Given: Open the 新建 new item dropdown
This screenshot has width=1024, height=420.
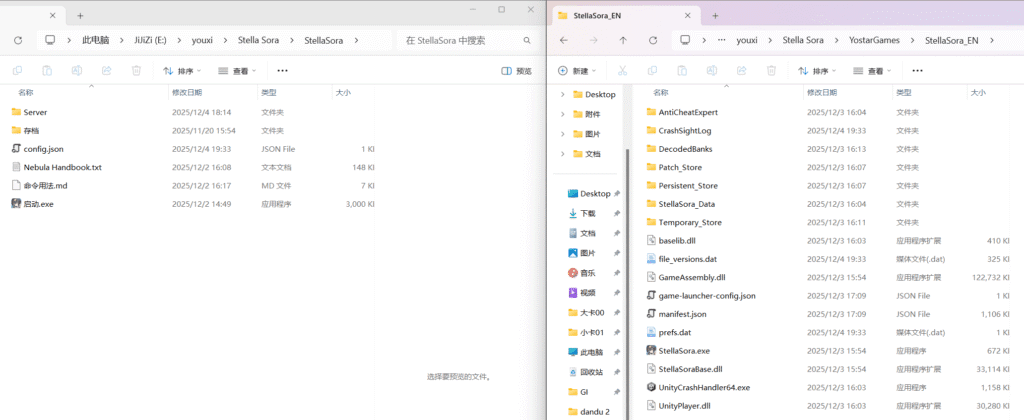Looking at the screenshot, I should 577,71.
